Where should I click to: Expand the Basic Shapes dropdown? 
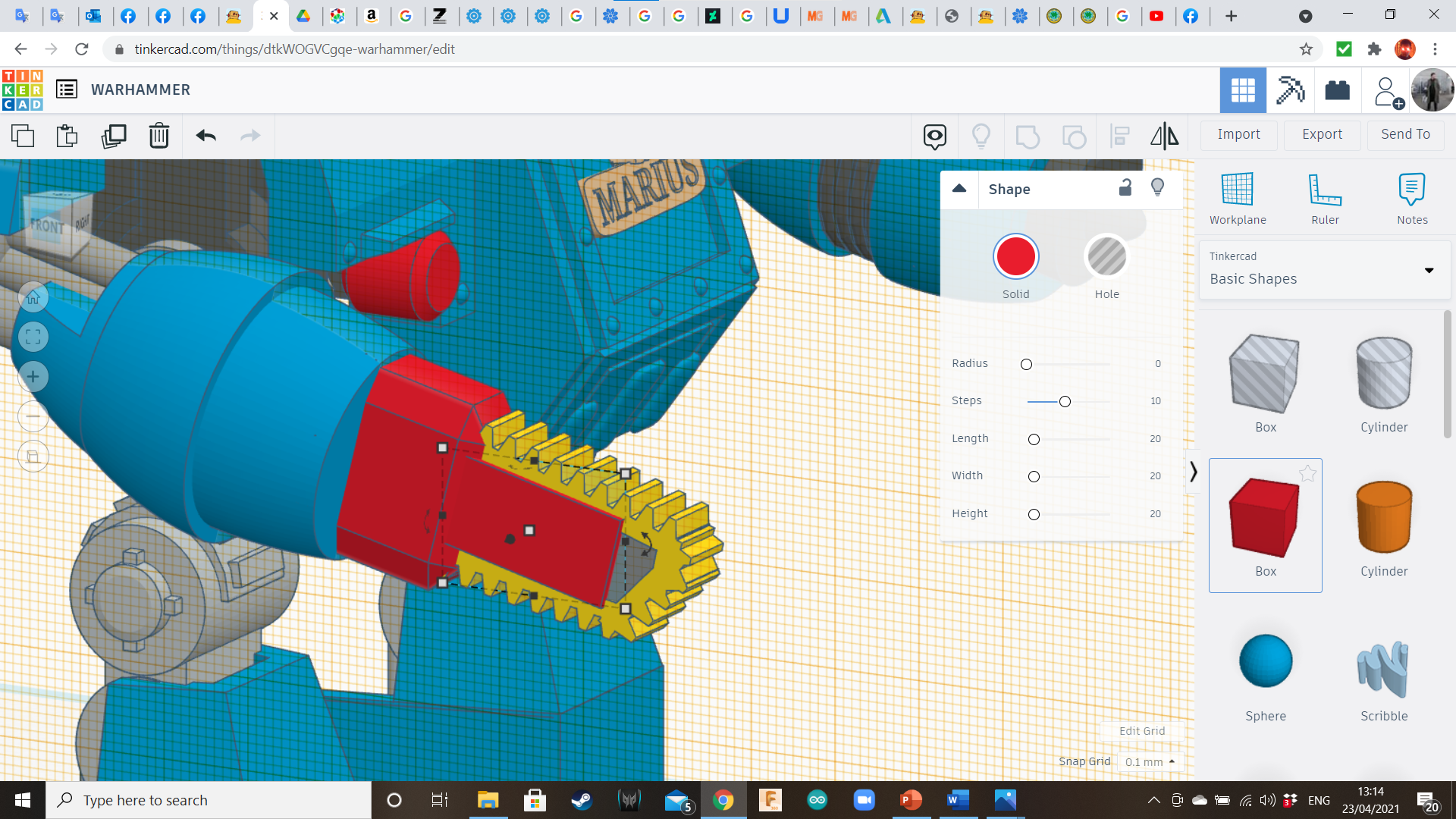coord(1429,270)
